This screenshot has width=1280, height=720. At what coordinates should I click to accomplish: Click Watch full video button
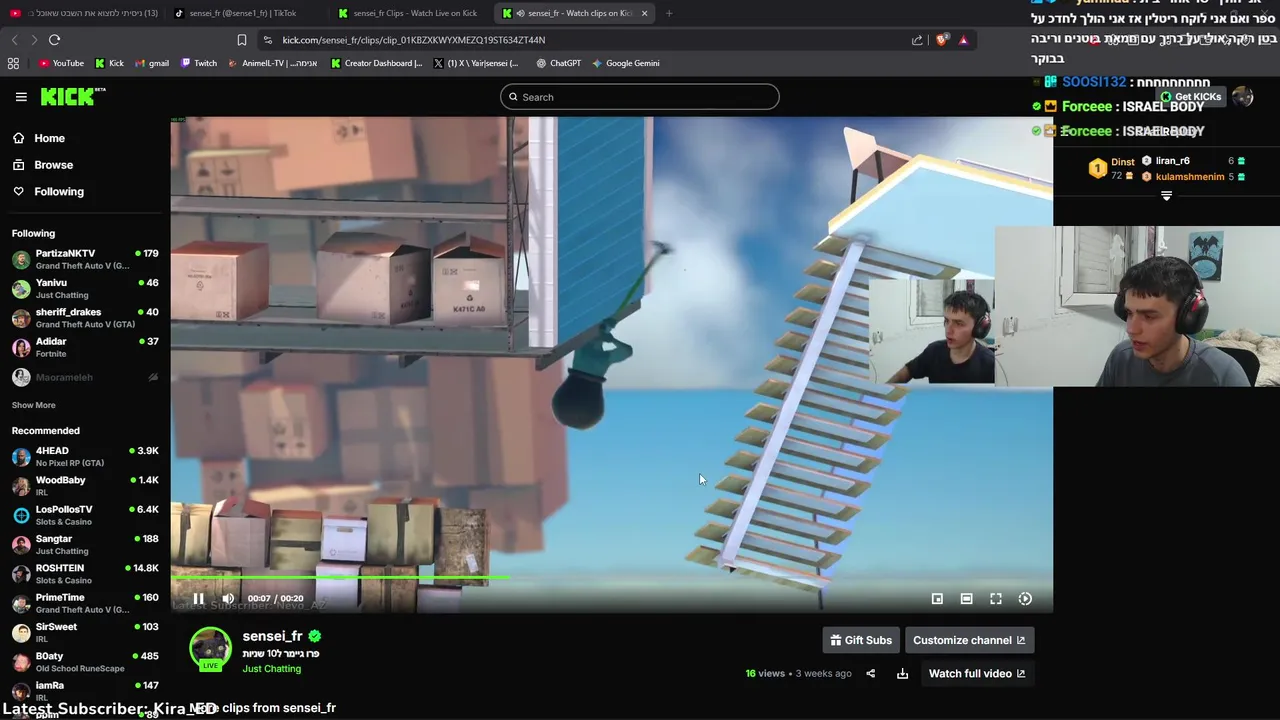coord(977,674)
